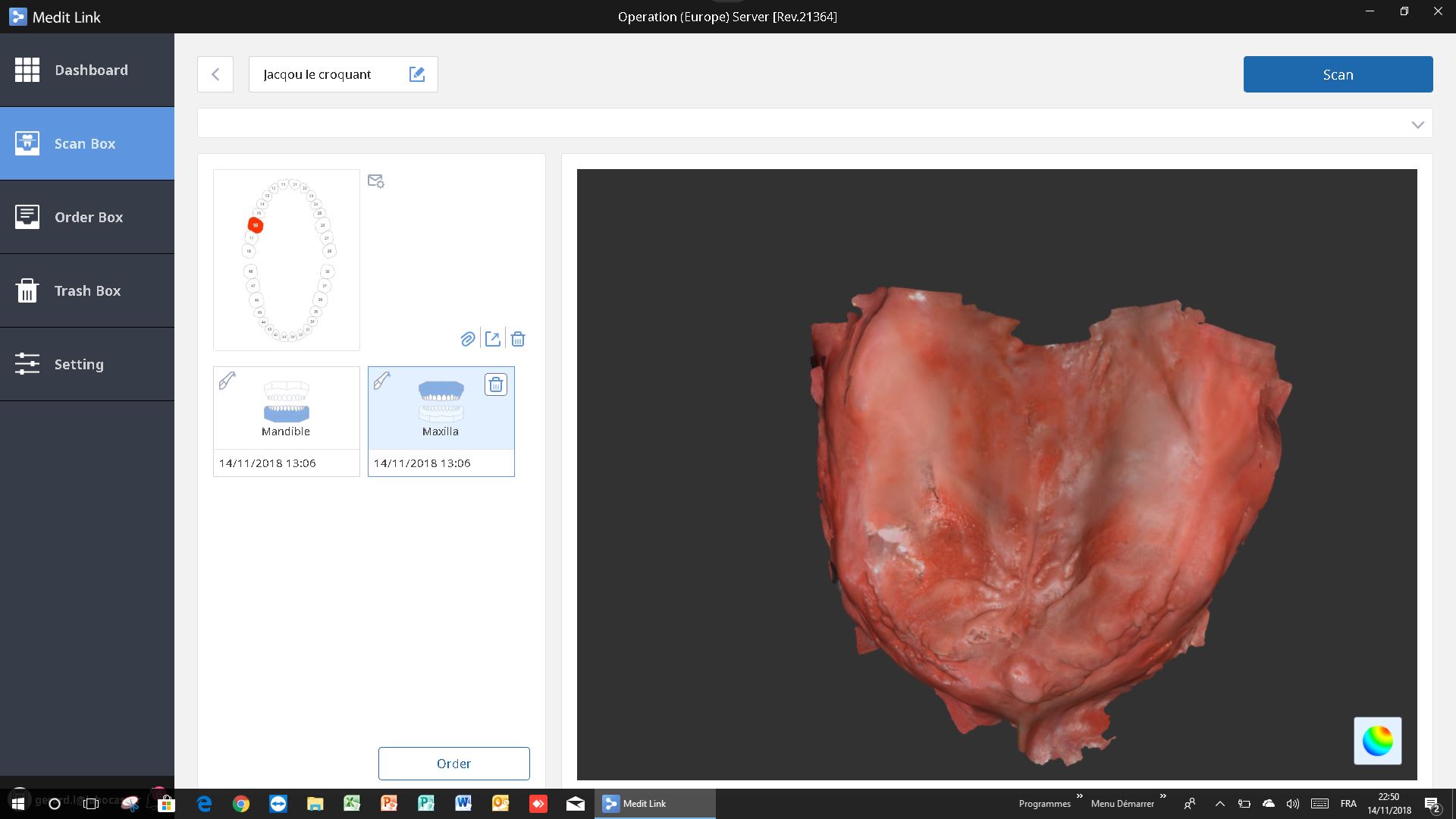Open the mail settings icon near tooth chart
This screenshot has height=819, width=1456.
click(375, 181)
